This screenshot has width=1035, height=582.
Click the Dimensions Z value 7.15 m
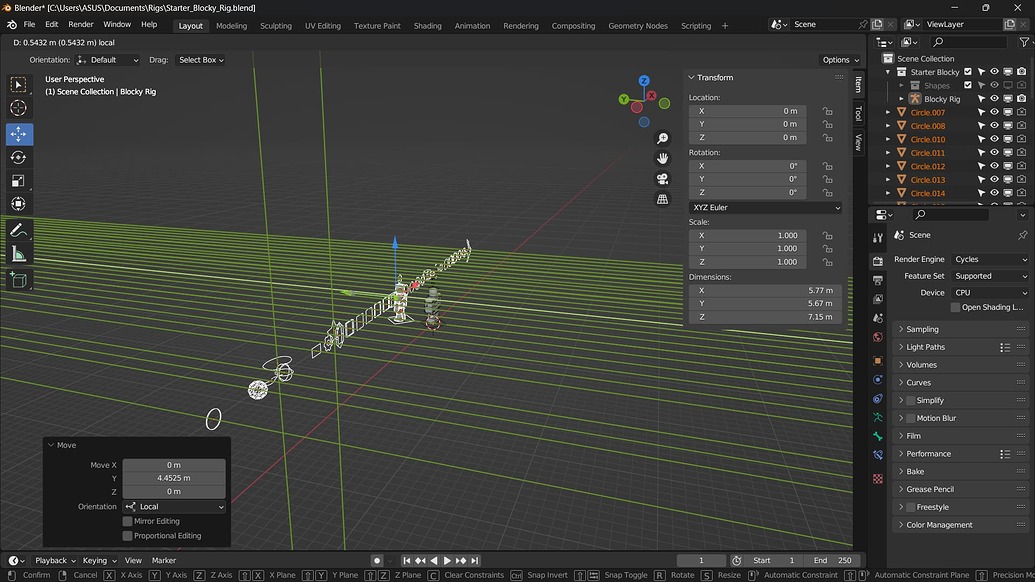(765, 317)
